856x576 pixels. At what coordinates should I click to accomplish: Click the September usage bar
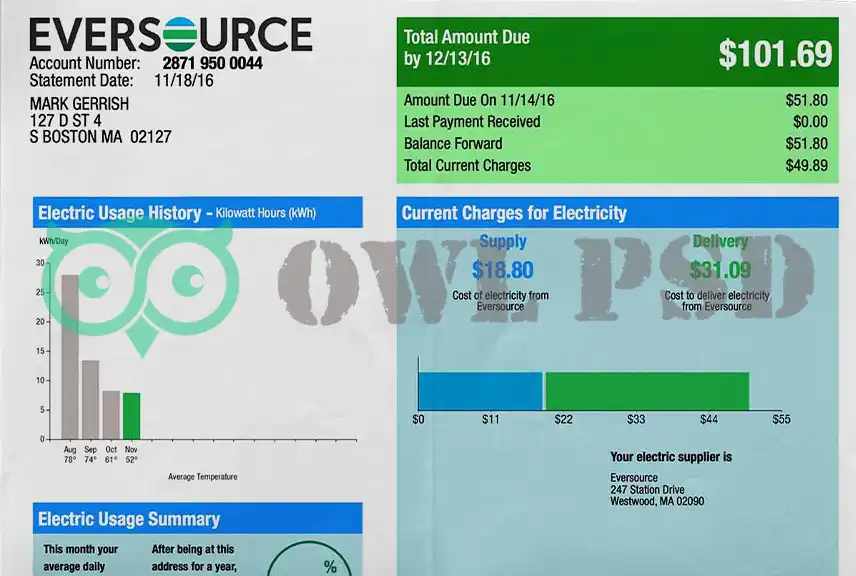click(x=91, y=400)
